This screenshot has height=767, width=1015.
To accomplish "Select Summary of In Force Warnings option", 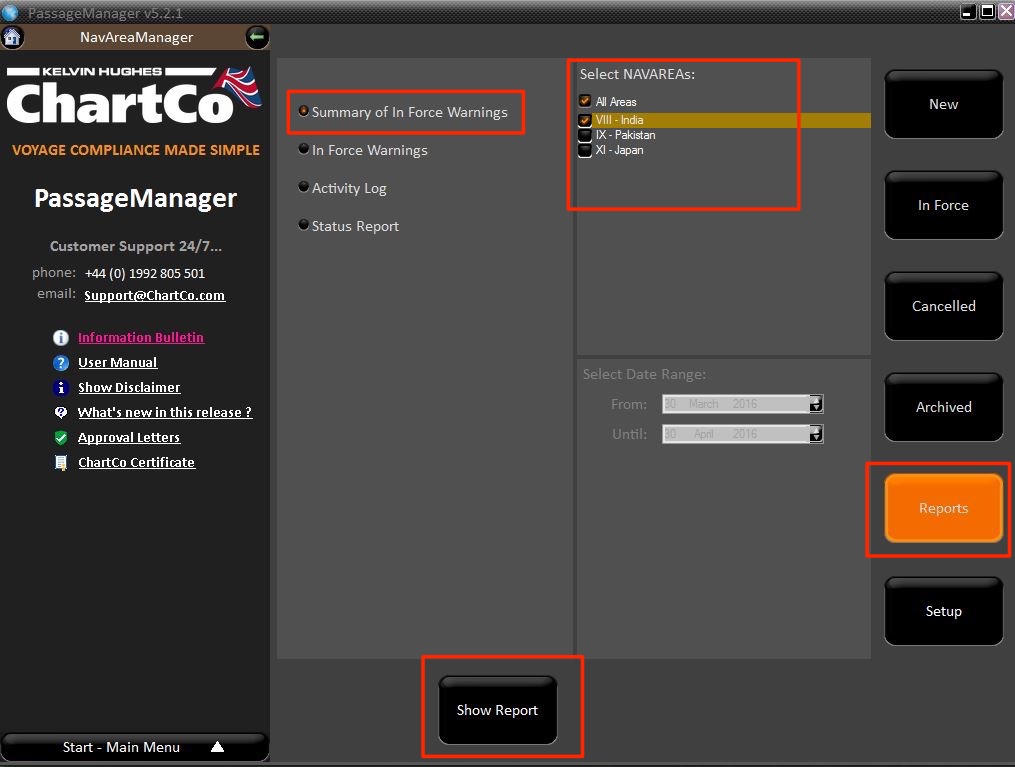I will click(403, 112).
